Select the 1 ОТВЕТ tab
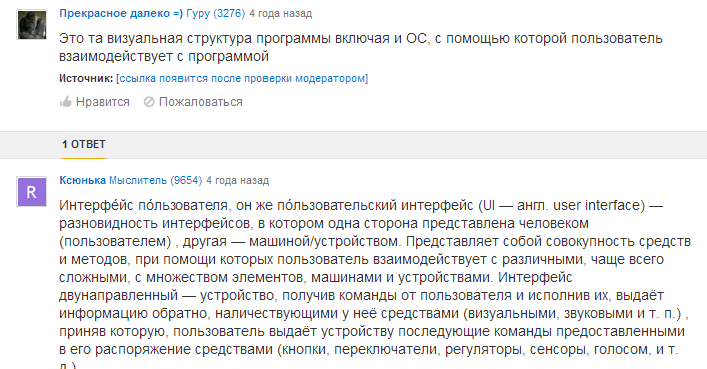Image resolution: width=707 pixels, height=369 pixels. coord(84,144)
